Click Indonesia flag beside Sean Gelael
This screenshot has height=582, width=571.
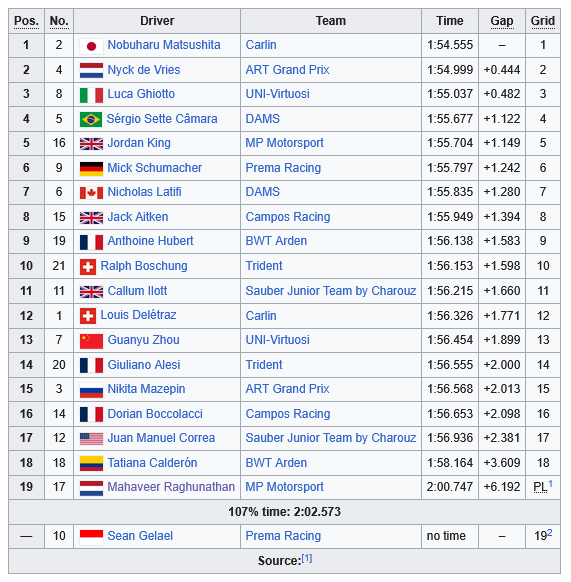pos(91,537)
